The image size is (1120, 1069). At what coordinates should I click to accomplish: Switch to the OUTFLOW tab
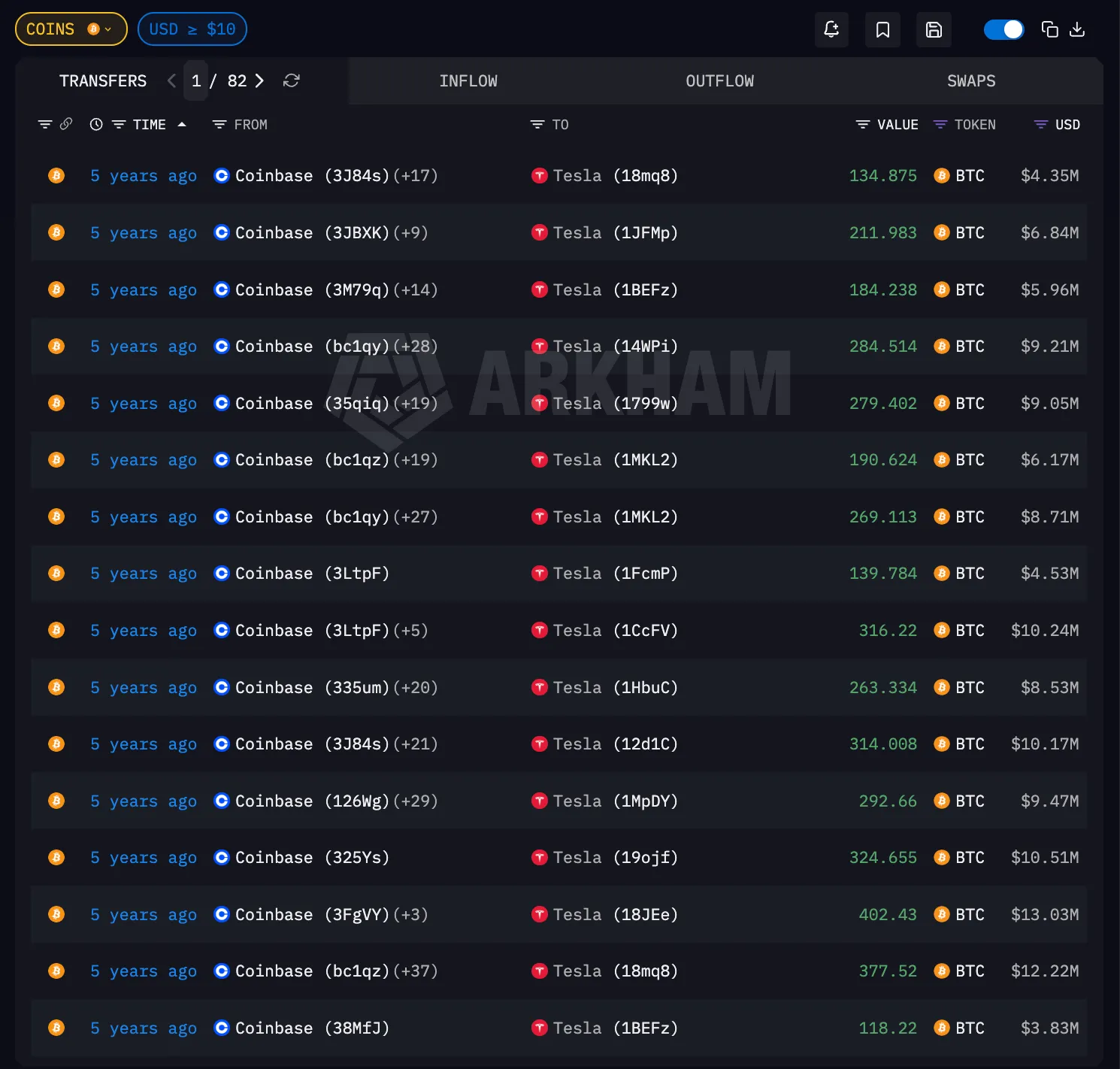coord(719,80)
